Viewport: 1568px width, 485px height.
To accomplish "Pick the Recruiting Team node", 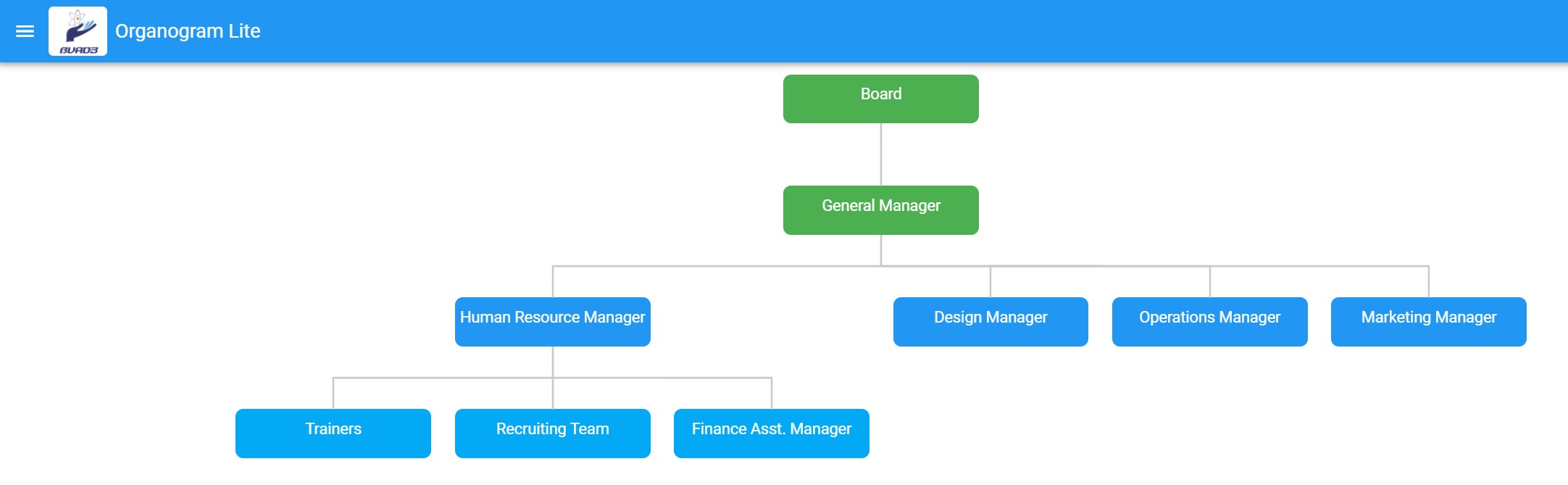I will click(552, 433).
